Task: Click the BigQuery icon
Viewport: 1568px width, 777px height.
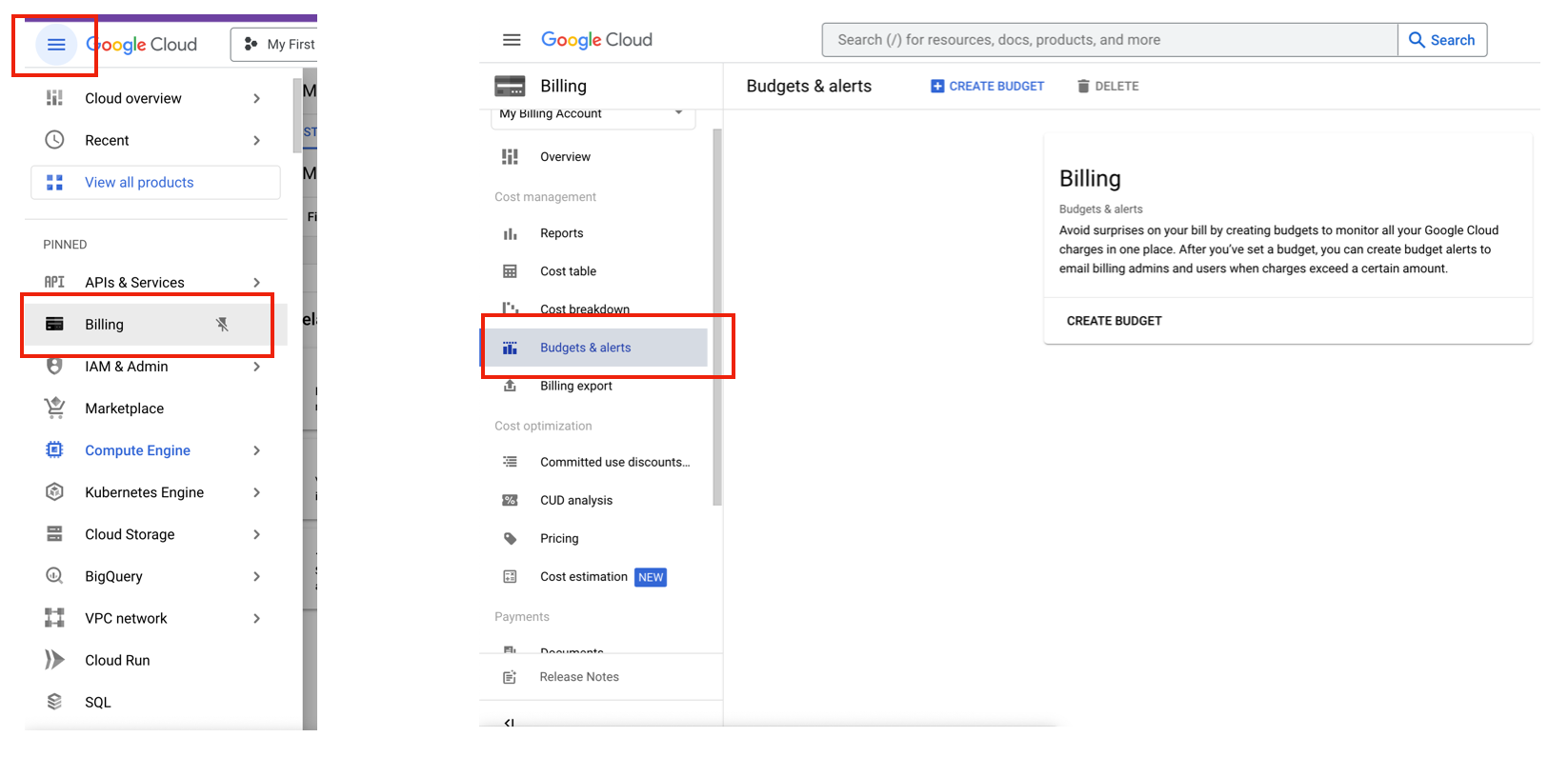Action: [55, 576]
